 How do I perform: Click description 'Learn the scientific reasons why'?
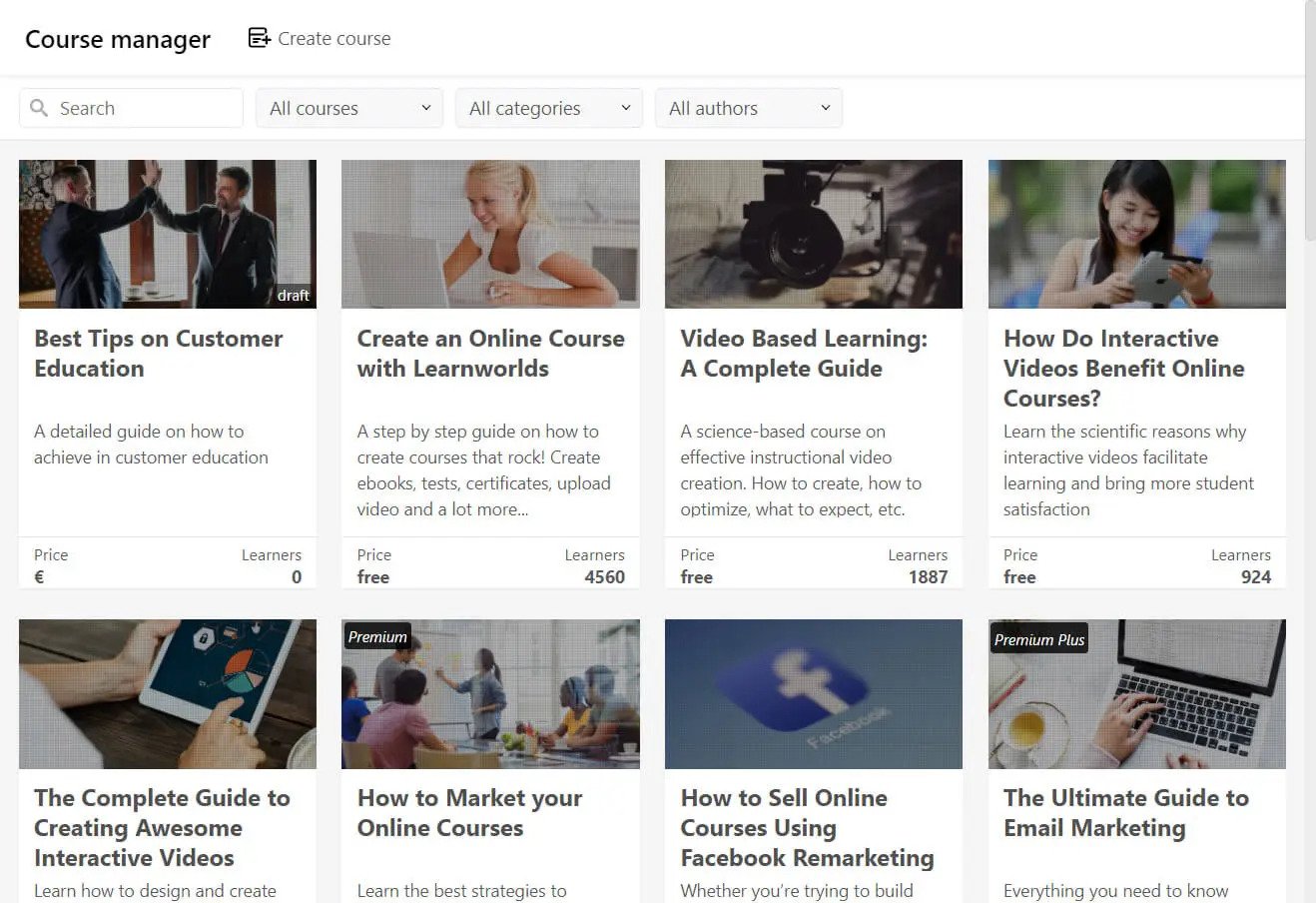click(x=1128, y=470)
